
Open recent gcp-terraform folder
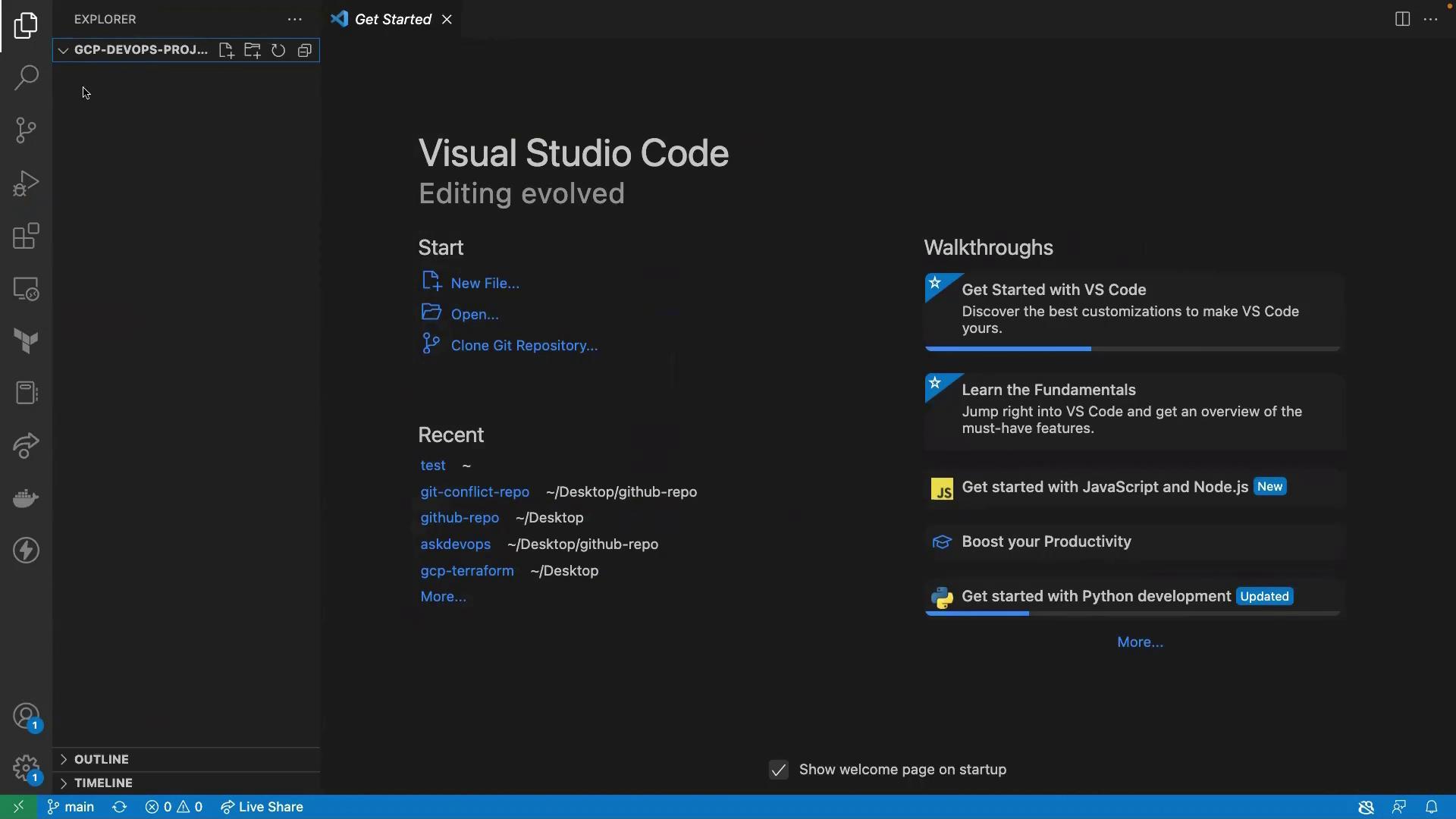click(466, 570)
